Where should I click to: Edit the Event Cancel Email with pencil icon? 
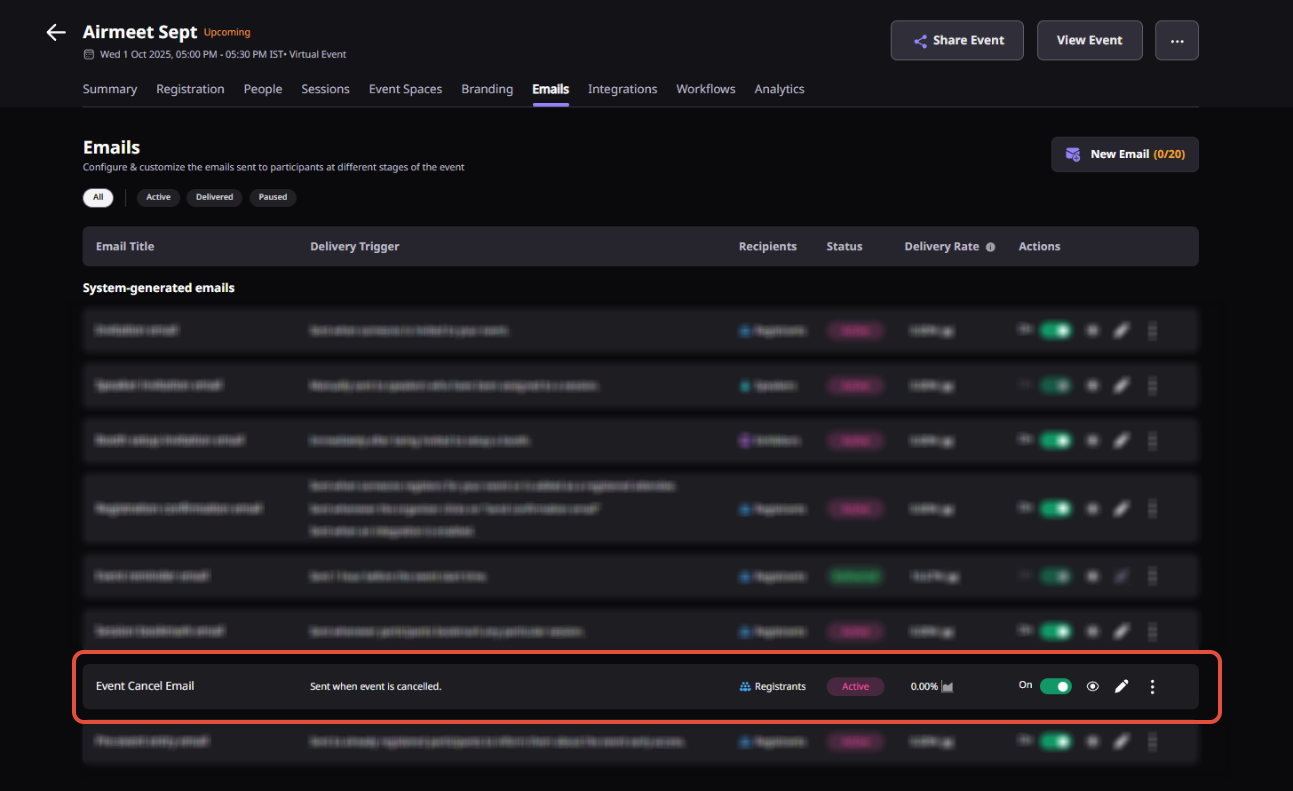click(1122, 686)
